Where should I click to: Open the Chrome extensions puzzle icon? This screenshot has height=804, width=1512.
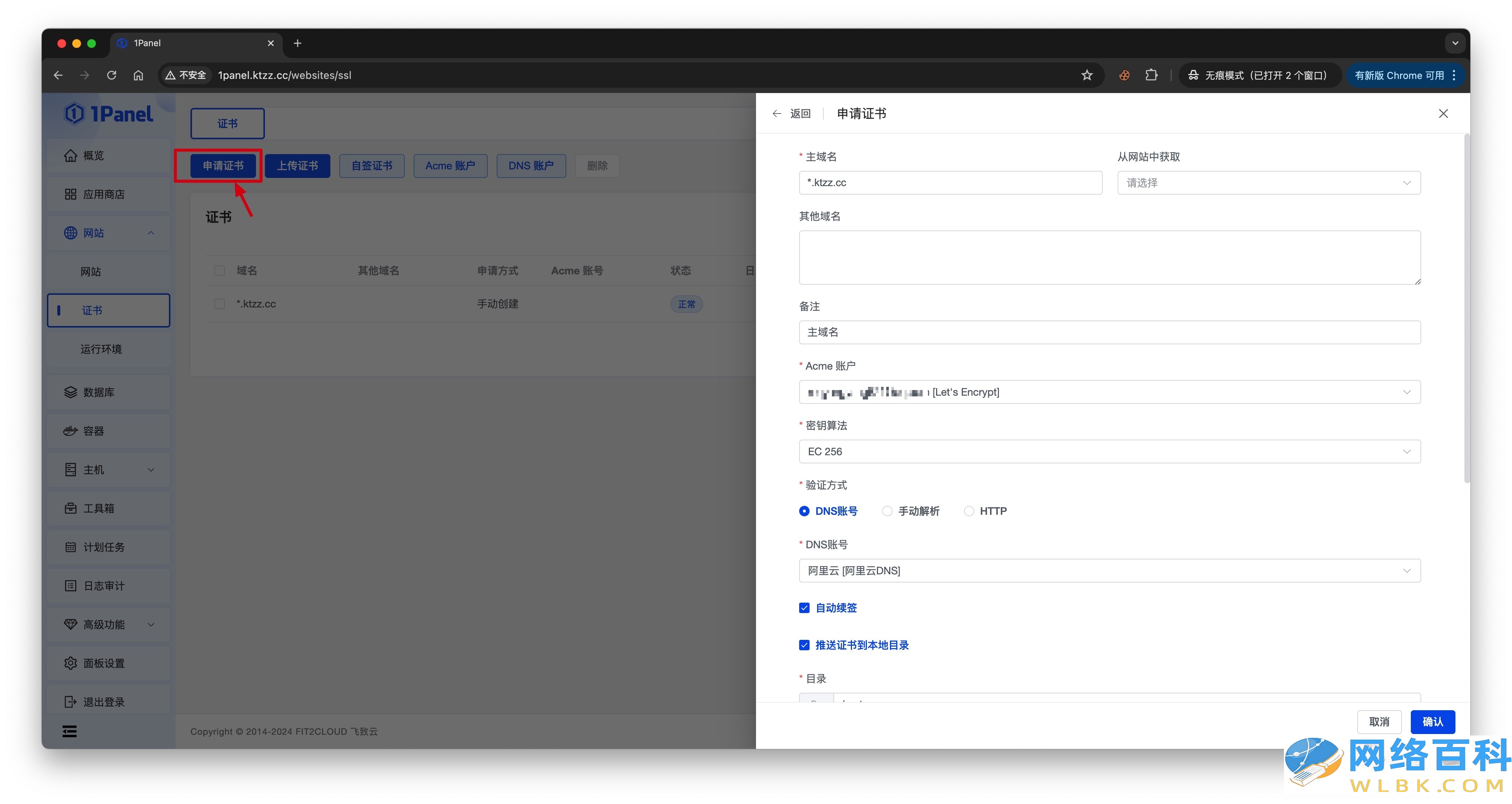[1151, 75]
